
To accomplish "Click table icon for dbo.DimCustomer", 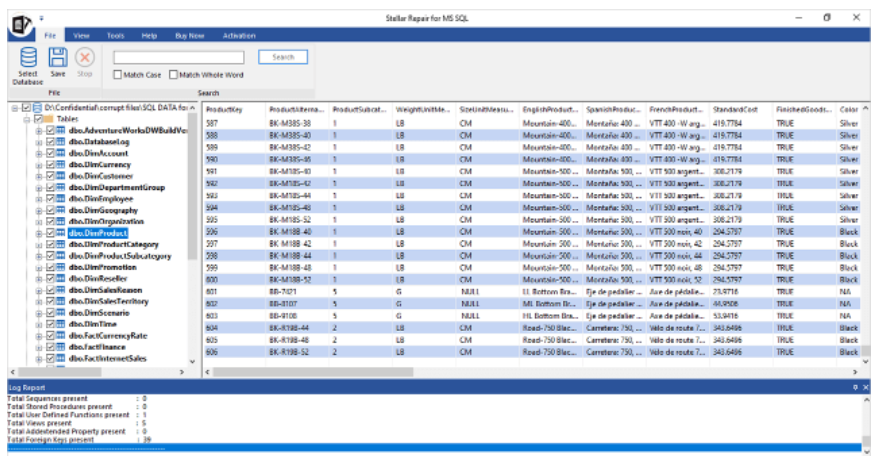I will pos(60,176).
